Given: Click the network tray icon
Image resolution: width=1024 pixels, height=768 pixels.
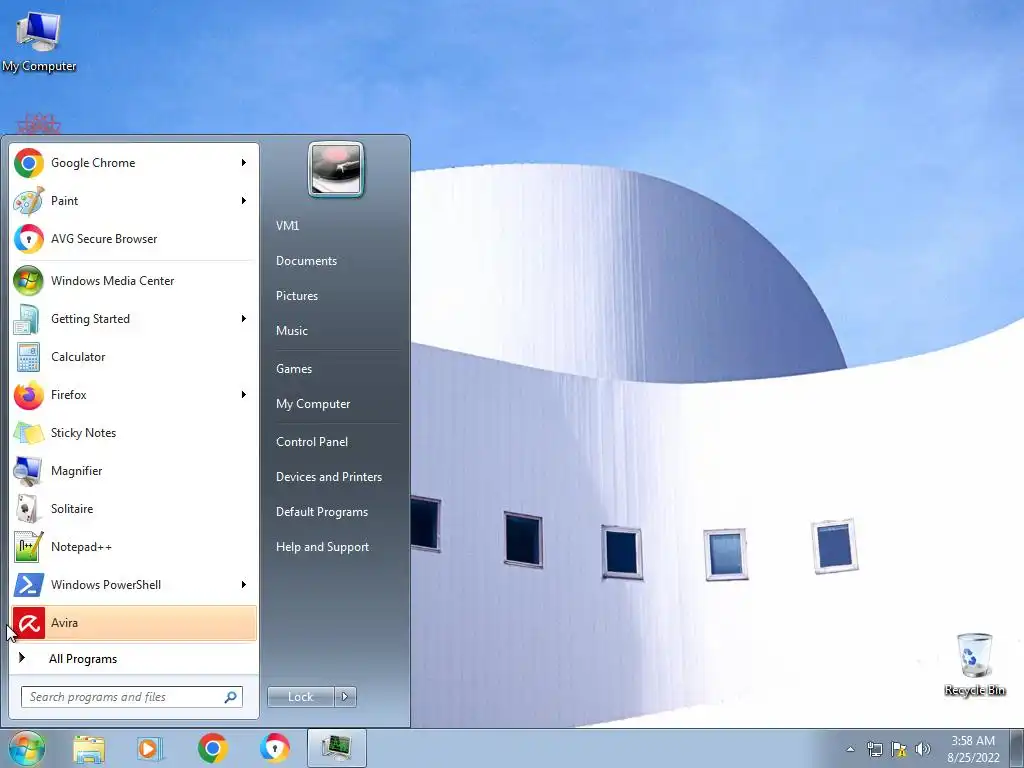Looking at the screenshot, I should tap(874, 749).
